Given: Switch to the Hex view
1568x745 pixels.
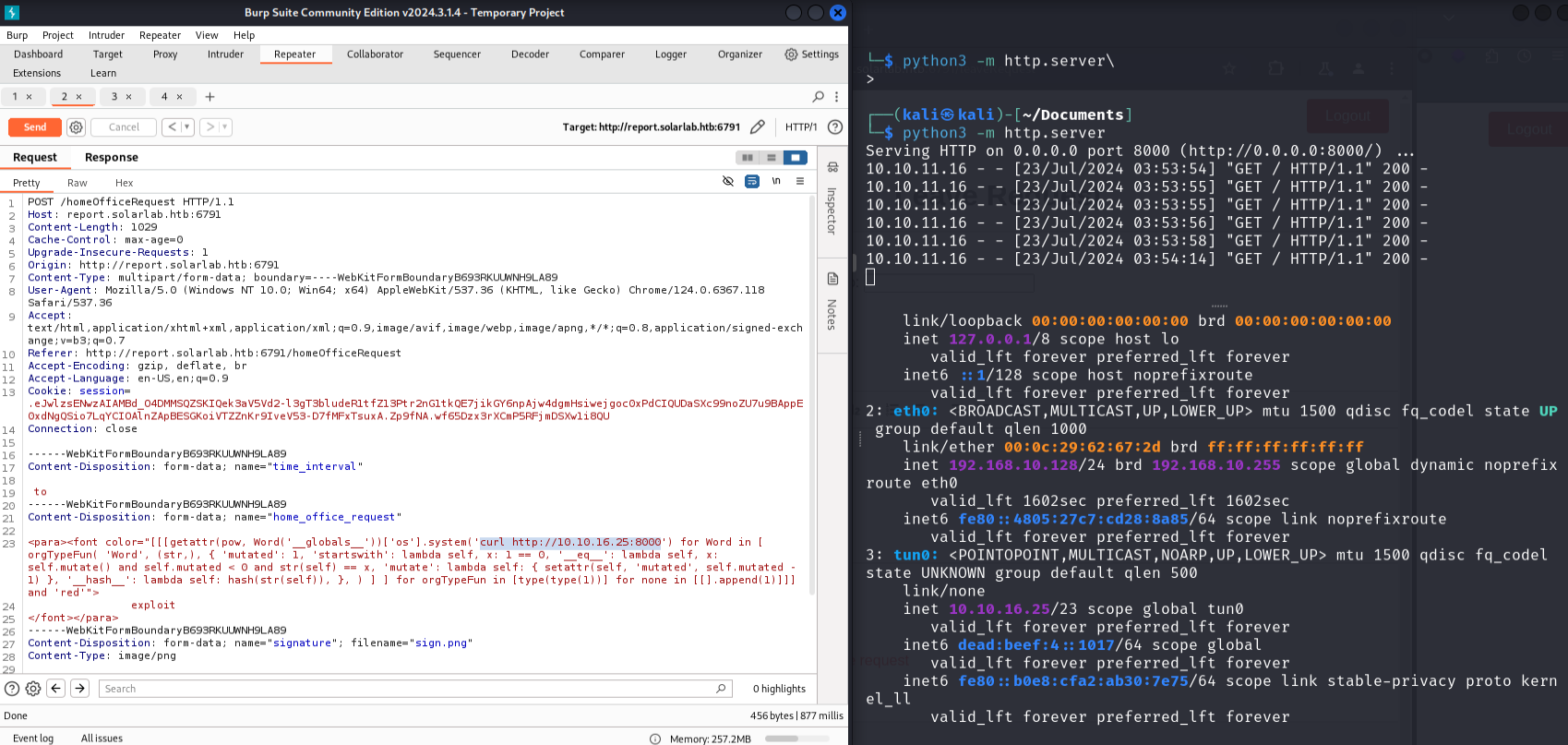Looking at the screenshot, I should pos(124,183).
